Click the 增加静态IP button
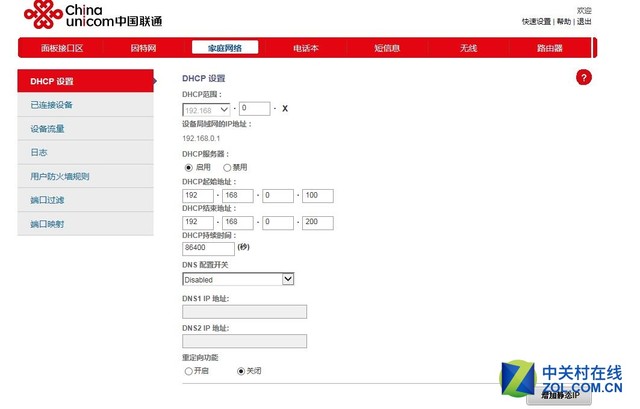 pyautogui.click(x=559, y=395)
